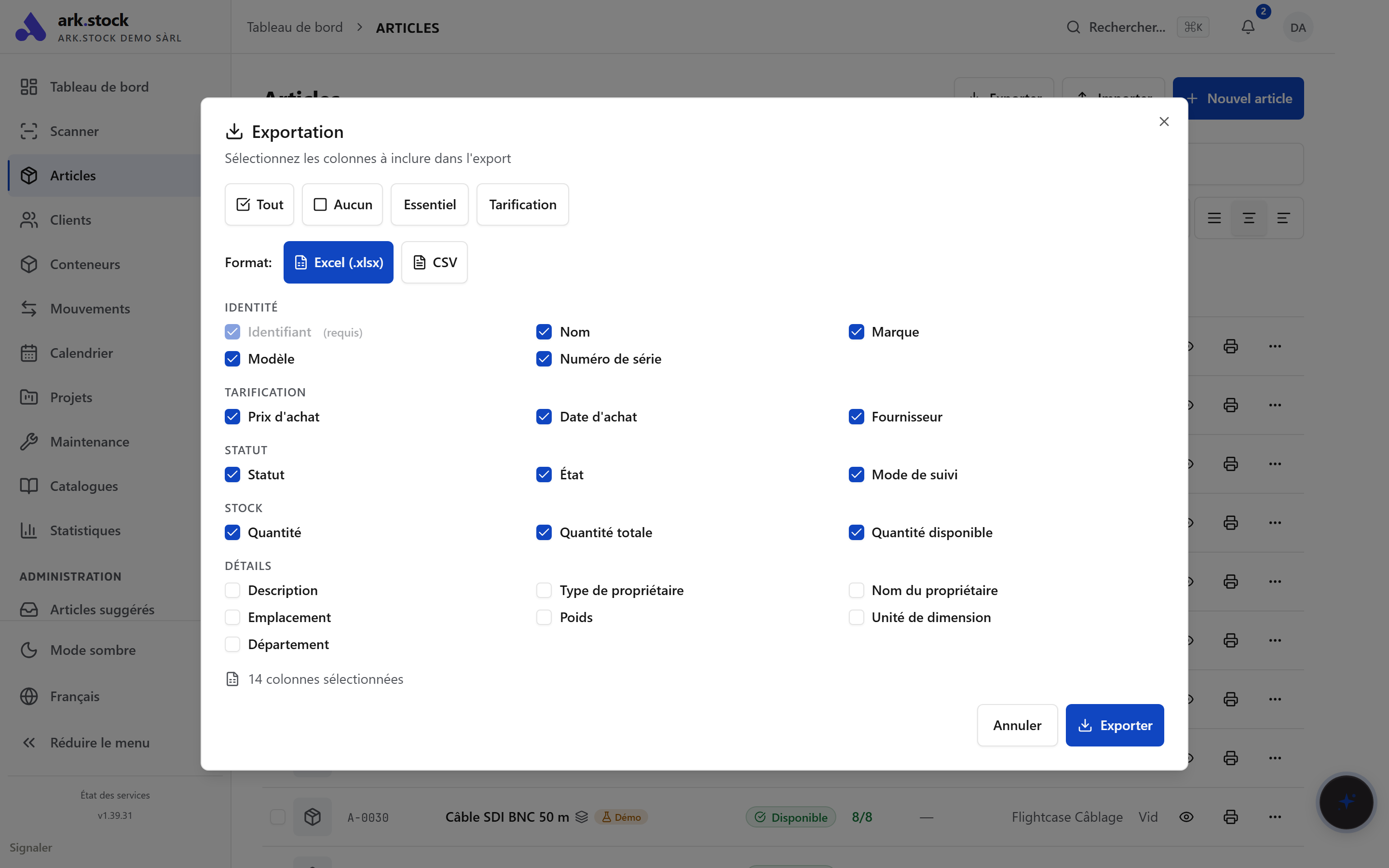The width and height of the screenshot is (1389, 868).
Task: Enable the Description column checkbox
Action: pyautogui.click(x=232, y=590)
